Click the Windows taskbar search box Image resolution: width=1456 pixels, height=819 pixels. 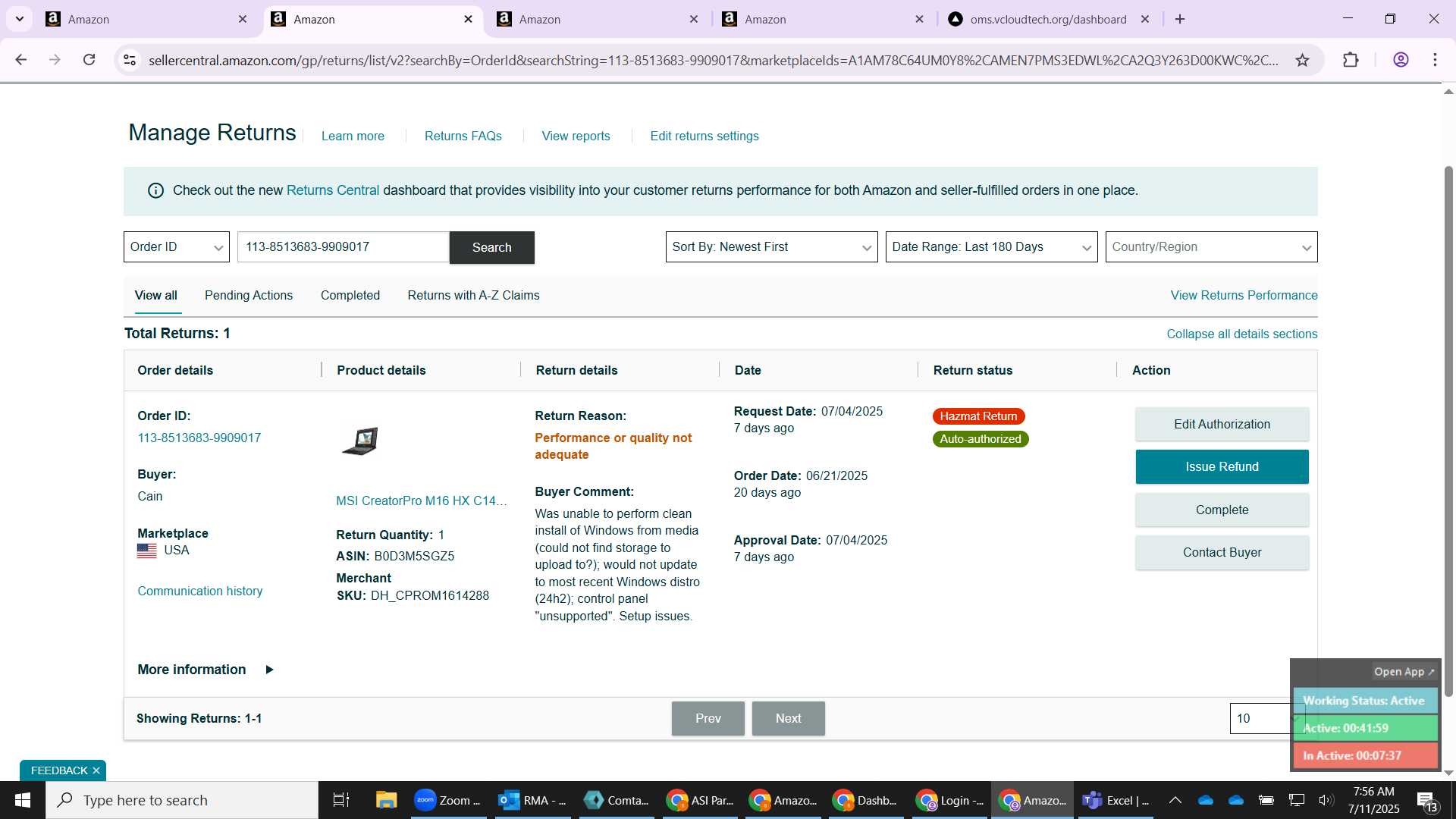coord(182,800)
